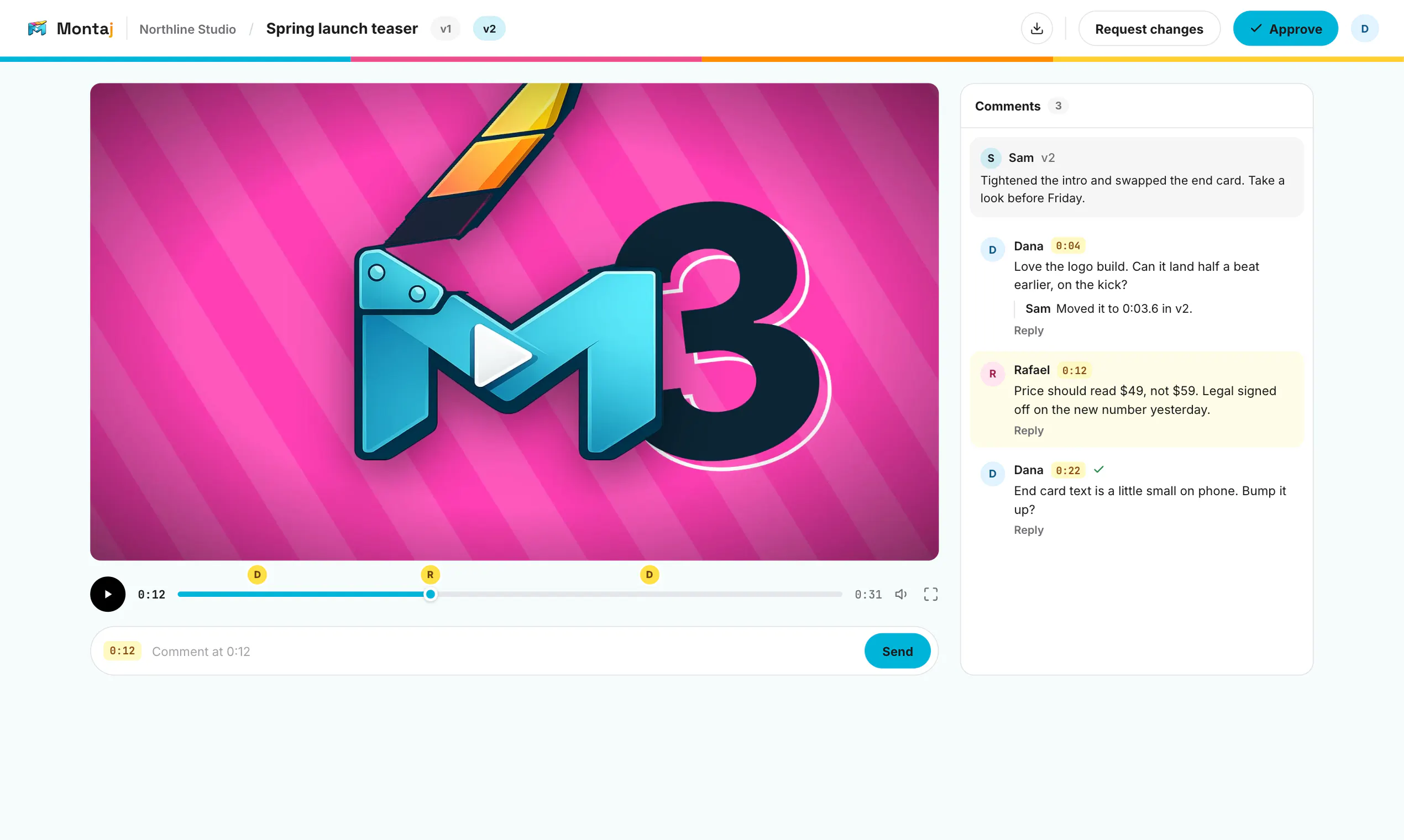Click the Spring launch teaser title
This screenshot has height=840, width=1404.
click(x=342, y=28)
